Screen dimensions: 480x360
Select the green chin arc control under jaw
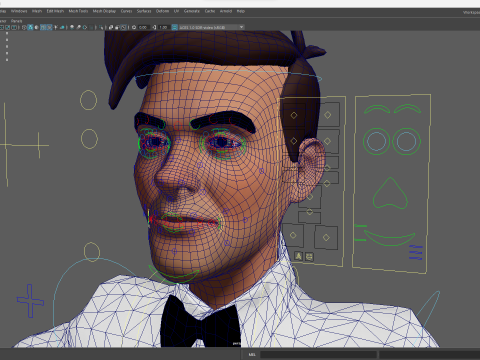point(173,274)
